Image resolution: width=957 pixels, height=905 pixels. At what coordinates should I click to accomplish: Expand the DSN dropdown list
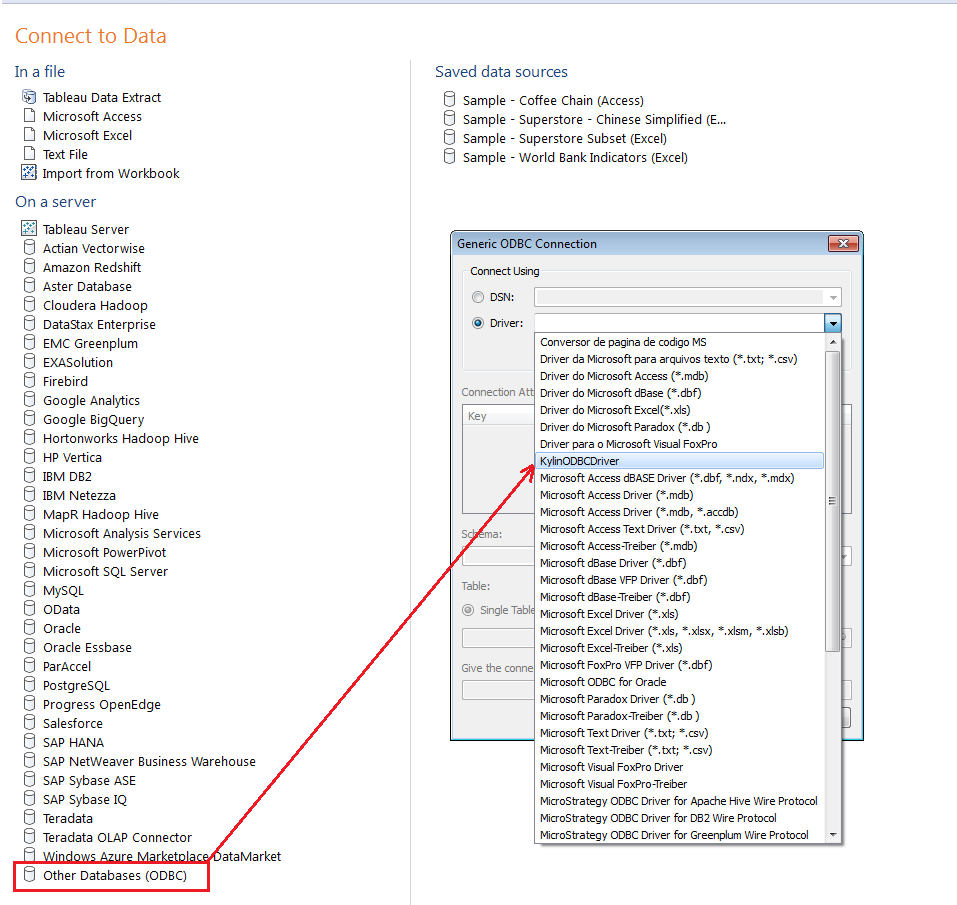pyautogui.click(x=833, y=297)
